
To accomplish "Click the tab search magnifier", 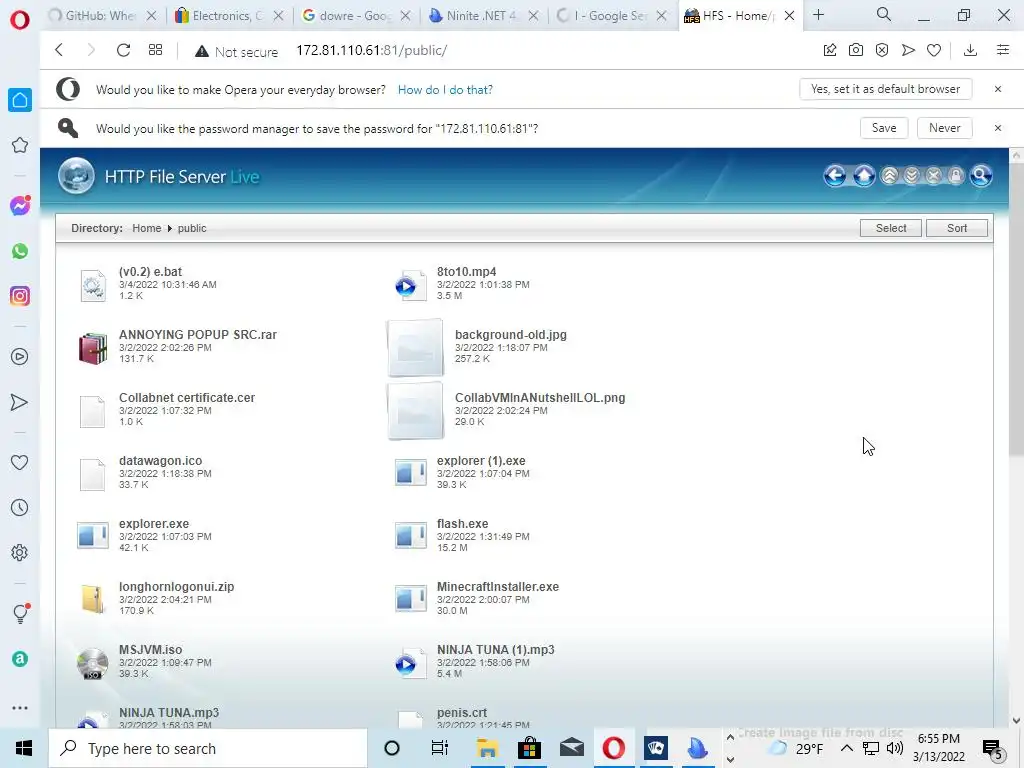I will (884, 14).
